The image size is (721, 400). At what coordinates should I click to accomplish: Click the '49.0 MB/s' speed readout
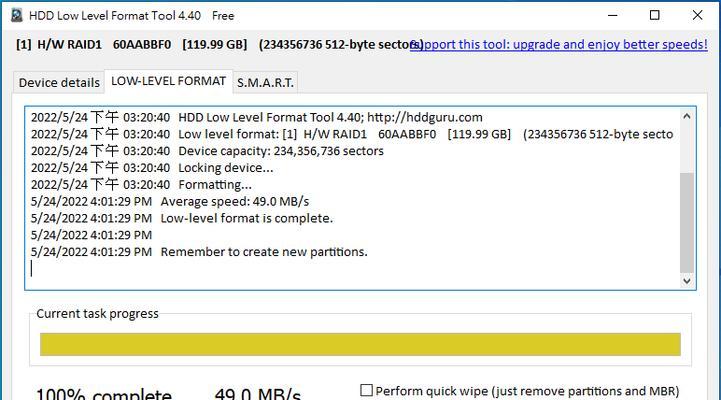click(258, 394)
